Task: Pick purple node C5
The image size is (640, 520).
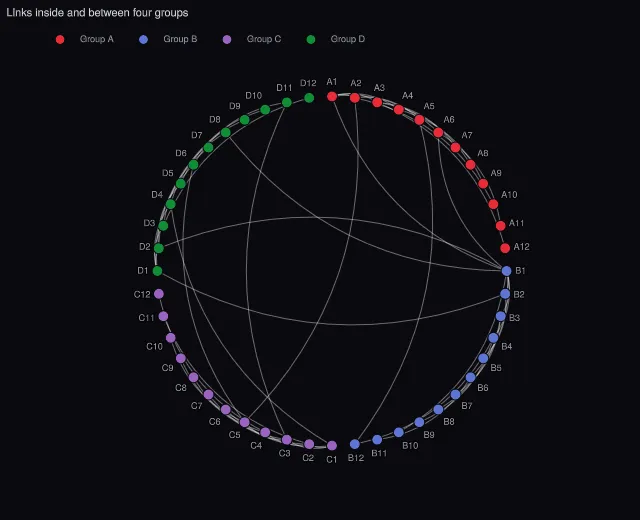Action: (244, 422)
